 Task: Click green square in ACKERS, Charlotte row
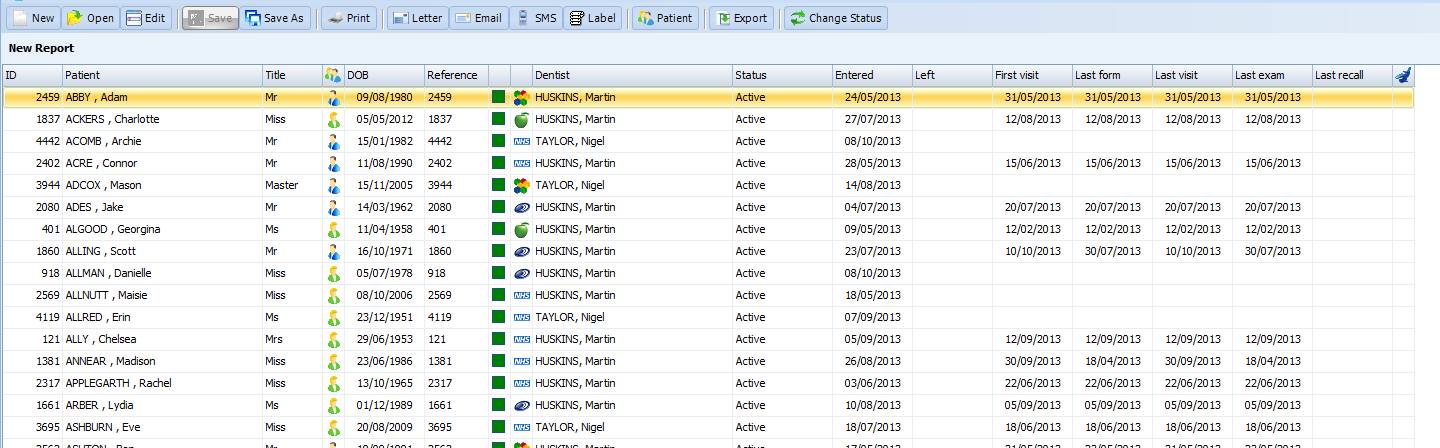499,119
